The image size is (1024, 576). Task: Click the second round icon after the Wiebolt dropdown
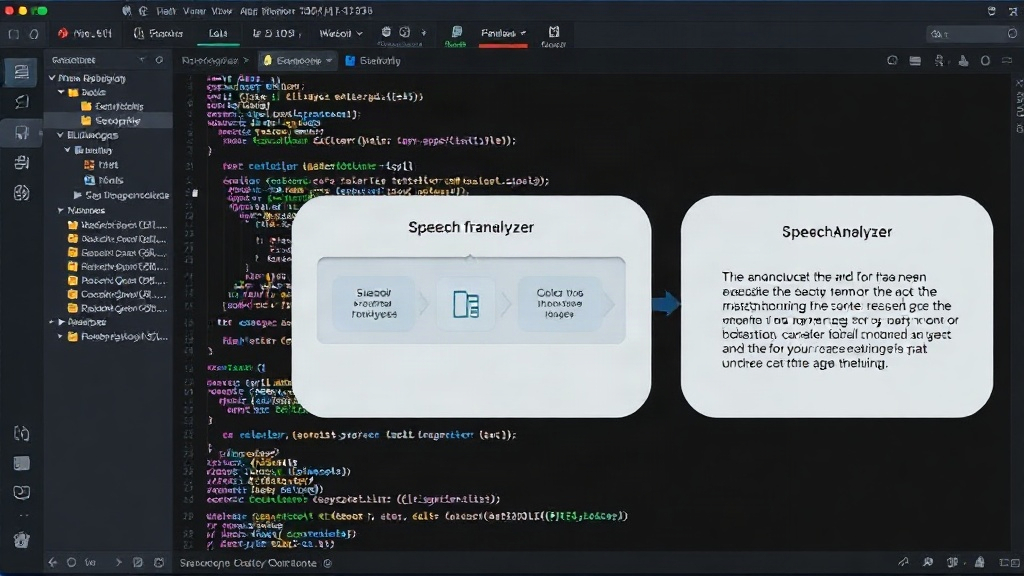pos(405,32)
